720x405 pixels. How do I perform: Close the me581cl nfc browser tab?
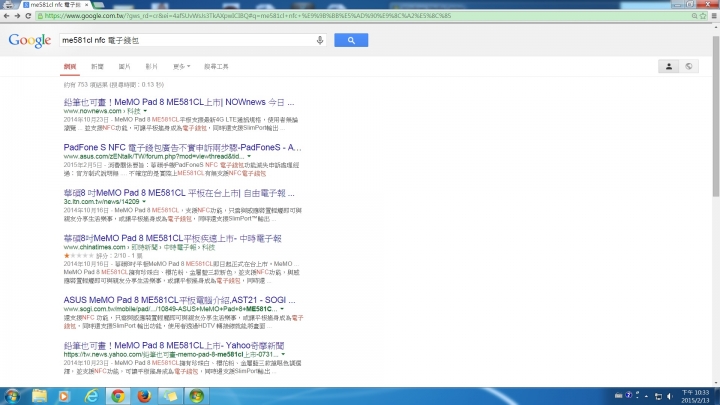tap(86, 5)
